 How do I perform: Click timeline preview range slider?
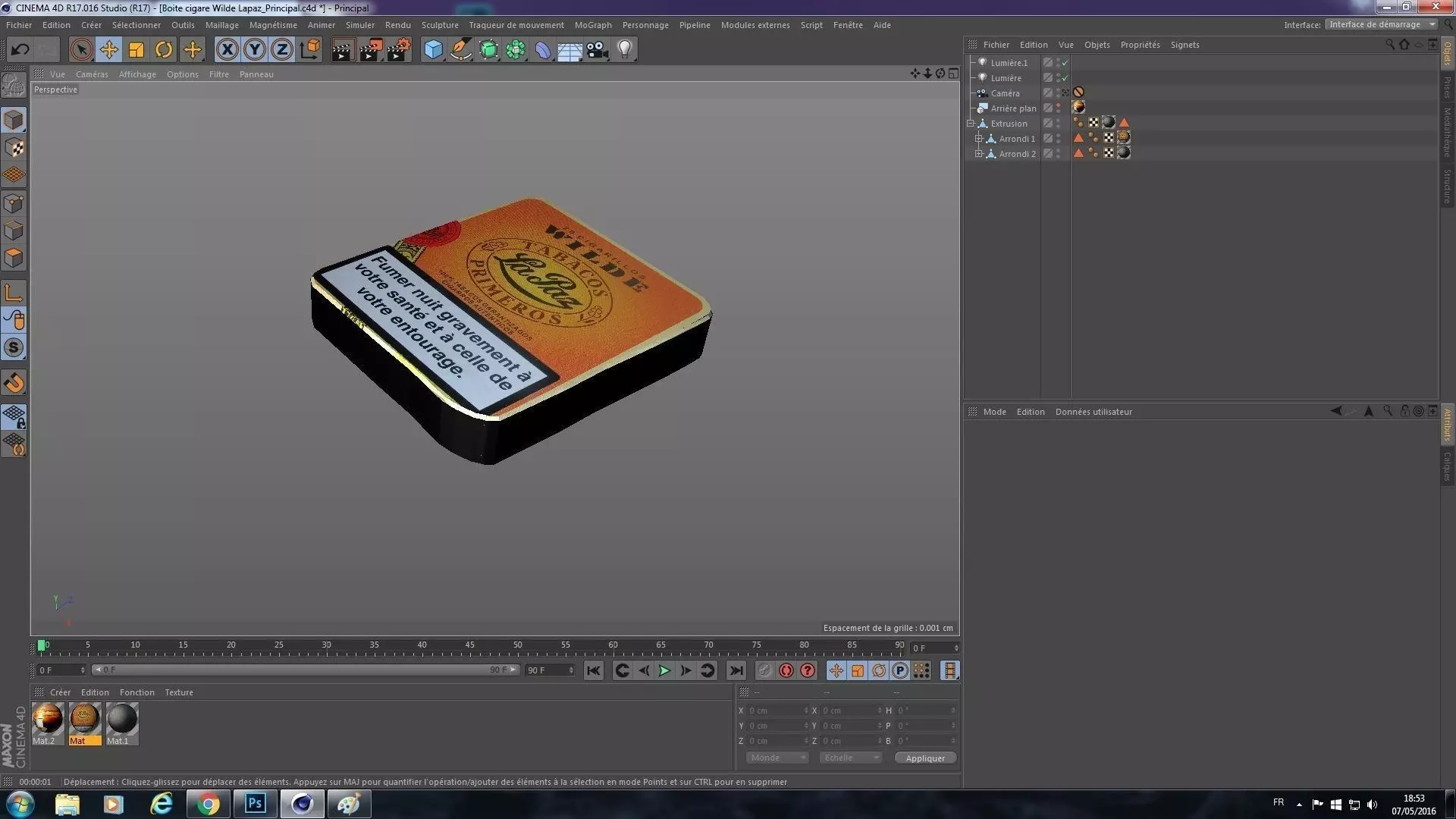(306, 670)
